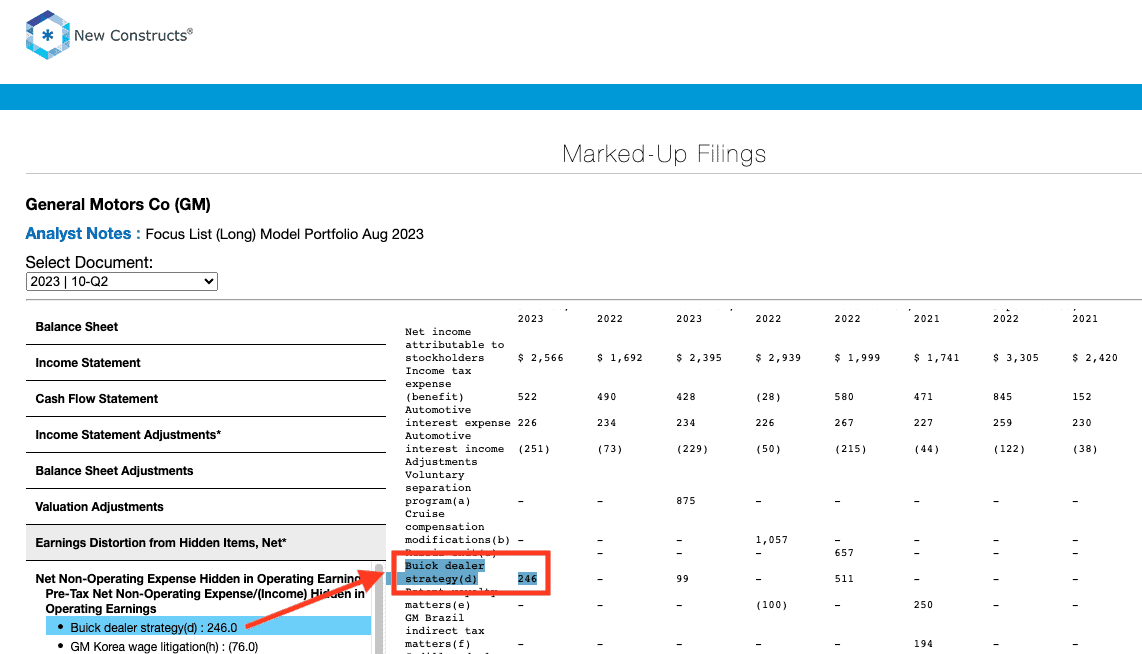Viewport: 1142px width, 654px height.
Task: Click the 194 GM Brazil indirect tax value
Action: (x=924, y=644)
